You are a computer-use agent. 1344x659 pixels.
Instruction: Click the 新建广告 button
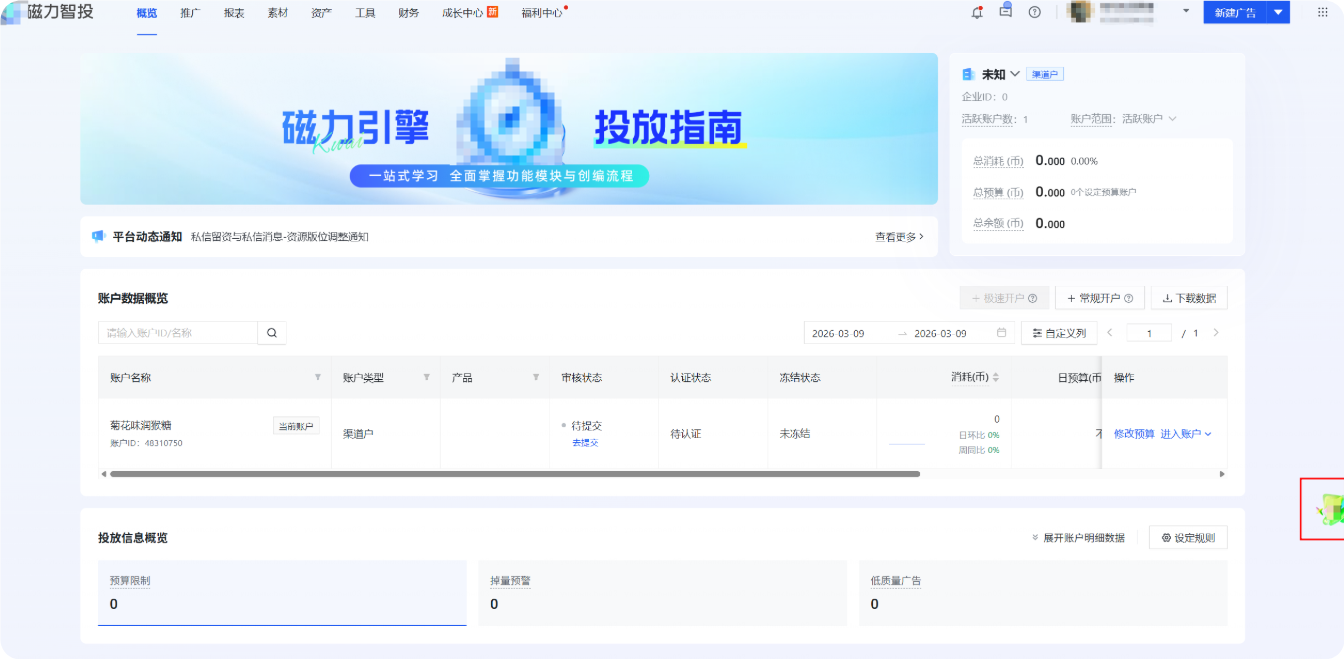click(1235, 12)
